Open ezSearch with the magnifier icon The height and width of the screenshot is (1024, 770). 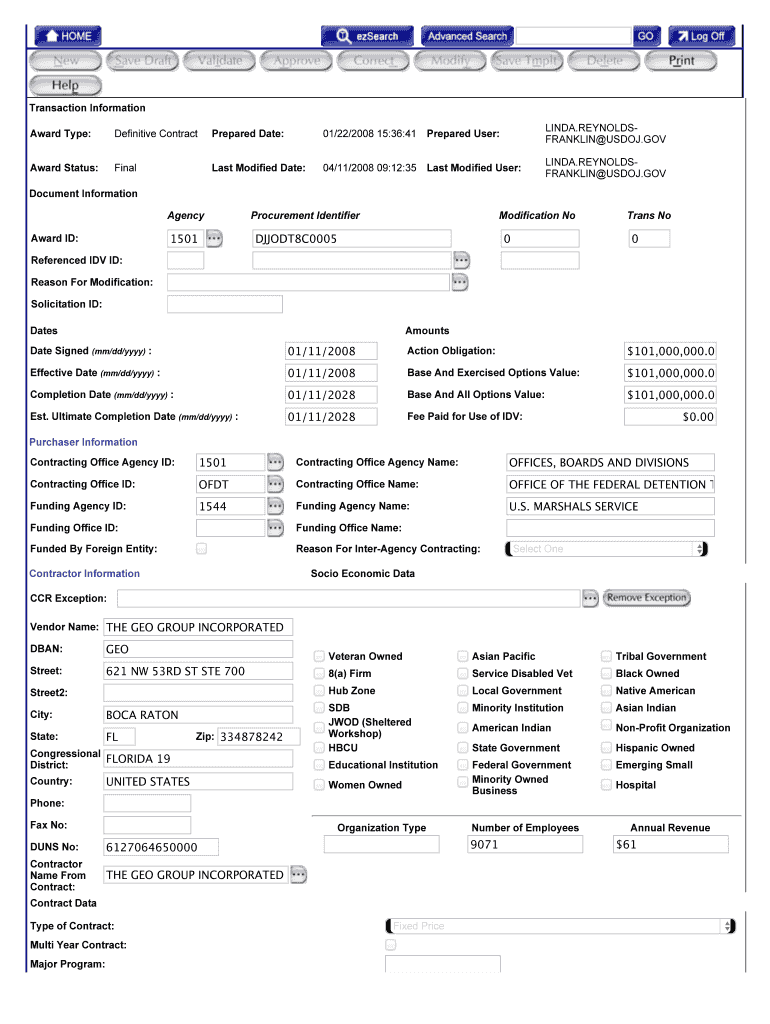pos(366,36)
